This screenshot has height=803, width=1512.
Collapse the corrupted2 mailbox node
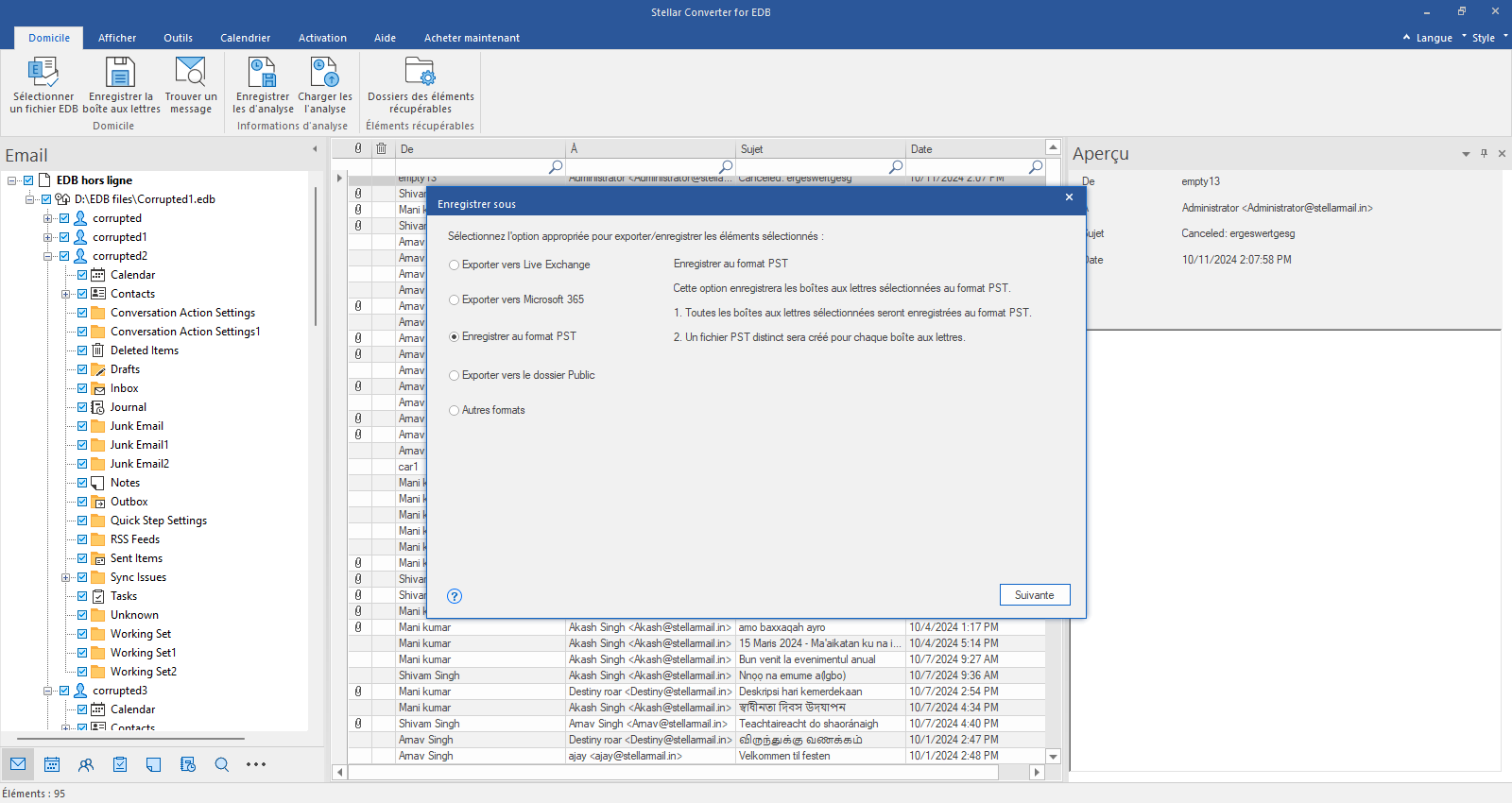pos(48,256)
